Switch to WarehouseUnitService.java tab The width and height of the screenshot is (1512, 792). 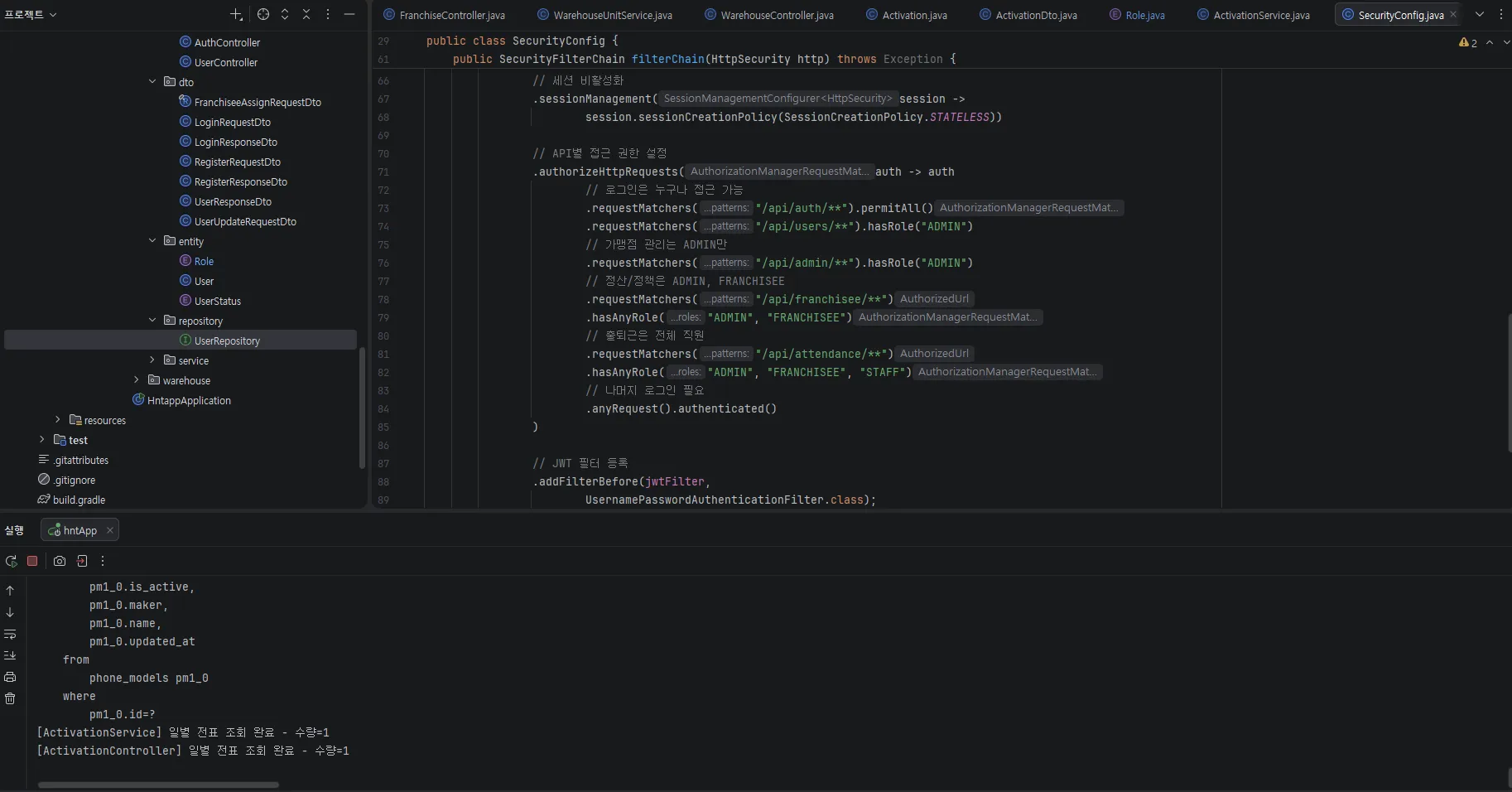click(604, 15)
